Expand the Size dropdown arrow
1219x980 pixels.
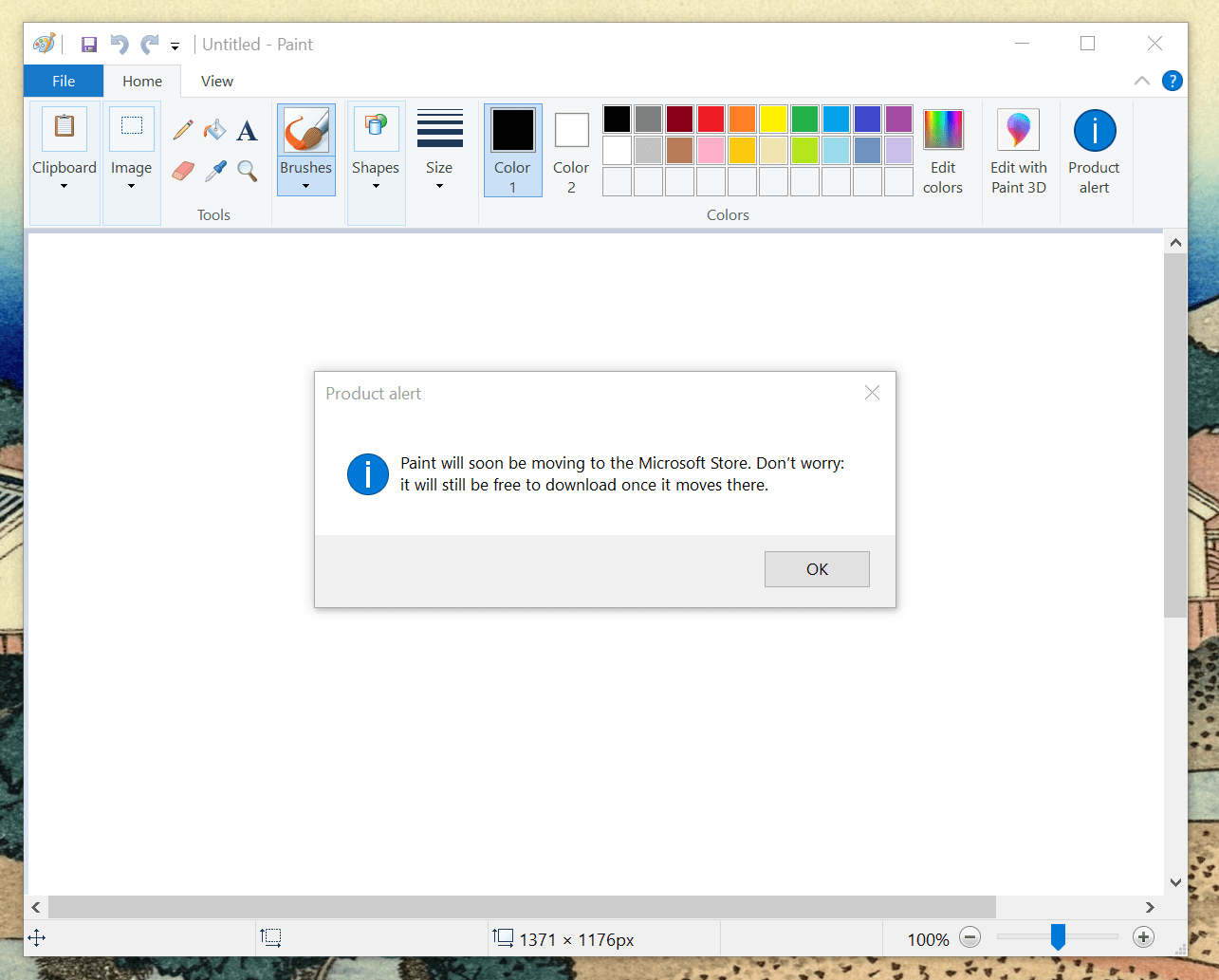(x=439, y=186)
